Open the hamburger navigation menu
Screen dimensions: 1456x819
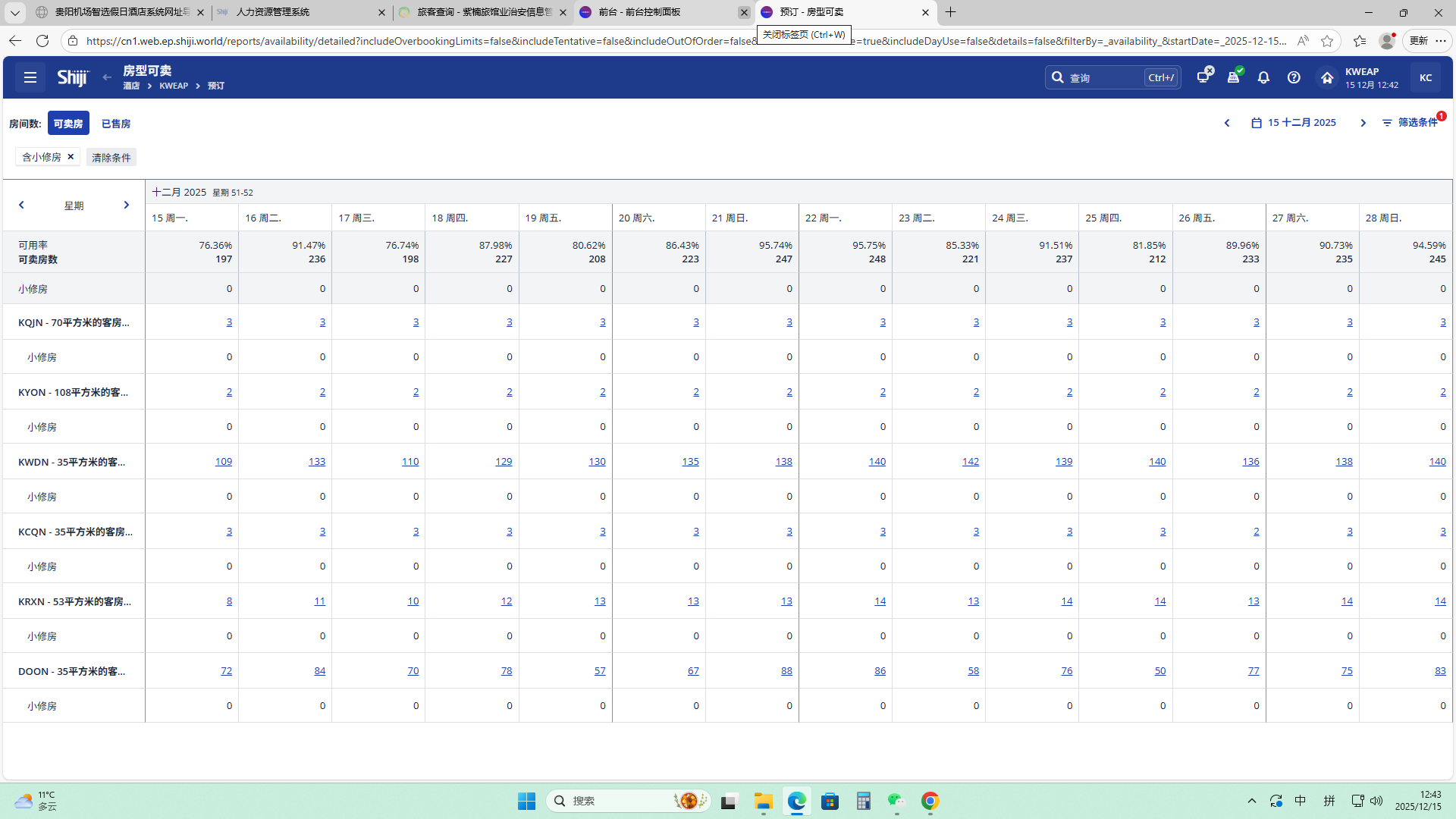[x=30, y=77]
